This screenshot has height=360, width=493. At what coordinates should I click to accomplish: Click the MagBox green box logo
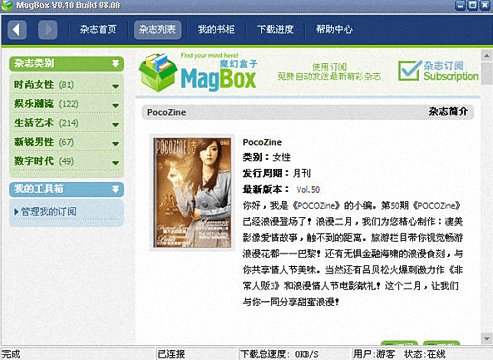tap(158, 73)
